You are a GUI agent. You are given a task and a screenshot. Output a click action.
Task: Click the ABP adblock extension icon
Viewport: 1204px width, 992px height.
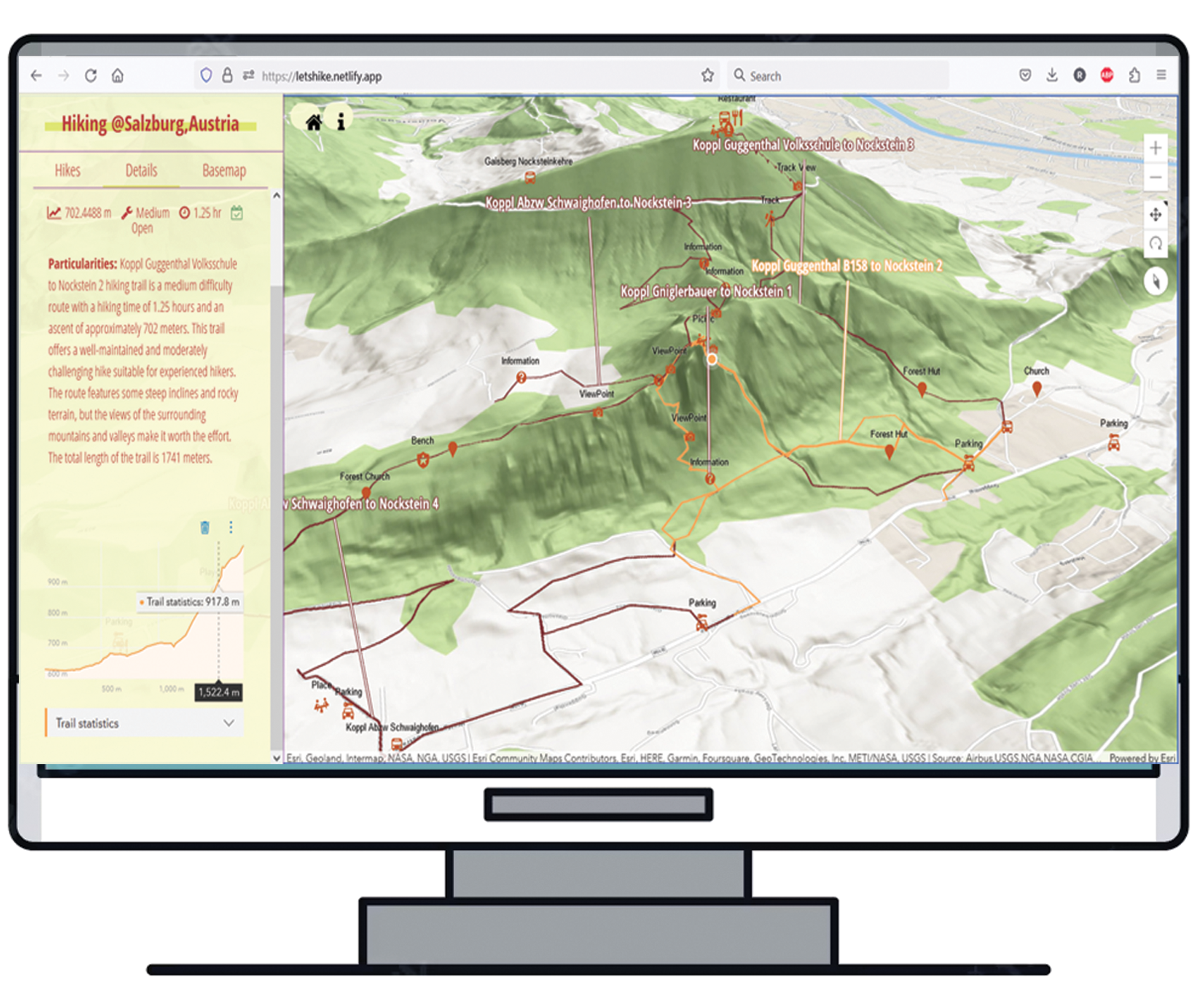1107,75
